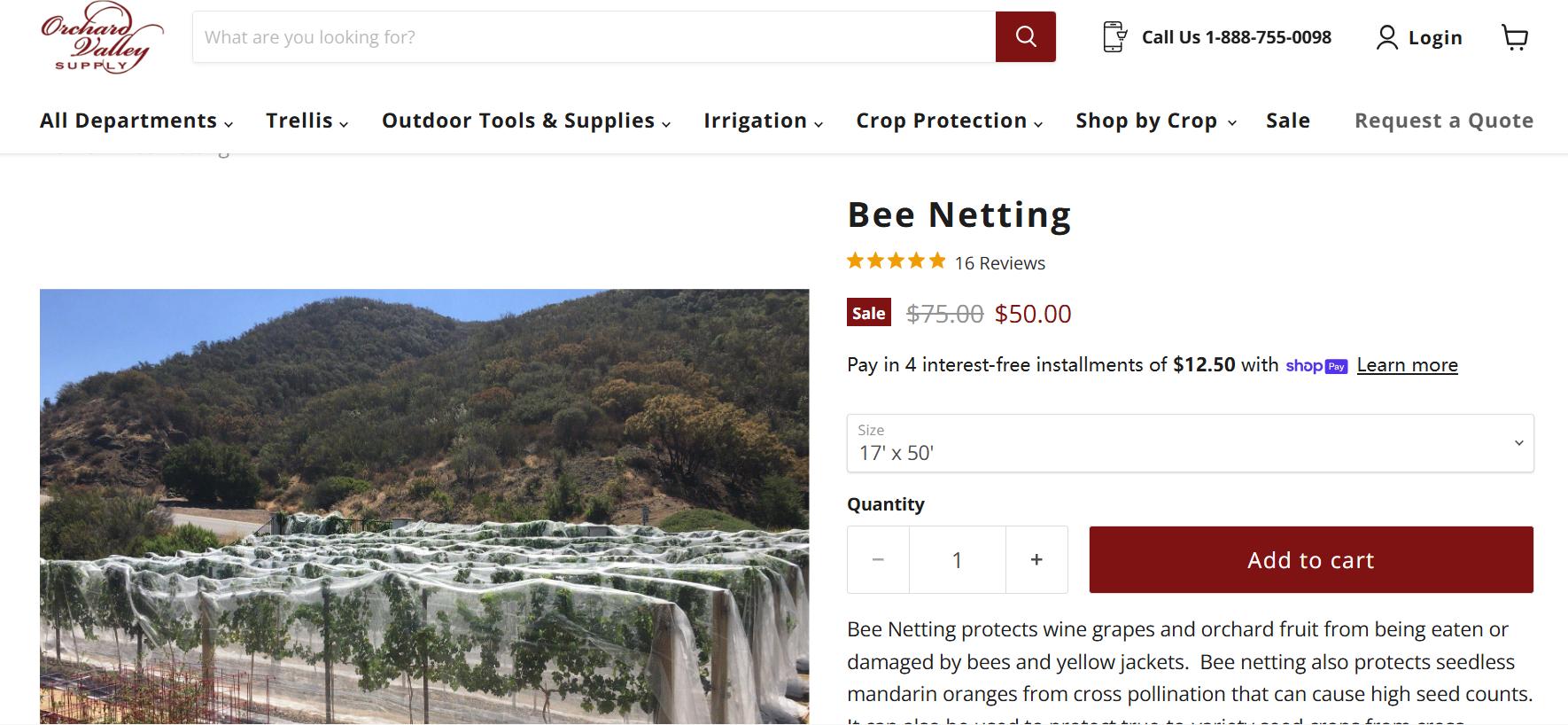The image size is (1568, 725).
Task: Click the Orchard Valley Supply logo
Action: (x=101, y=37)
